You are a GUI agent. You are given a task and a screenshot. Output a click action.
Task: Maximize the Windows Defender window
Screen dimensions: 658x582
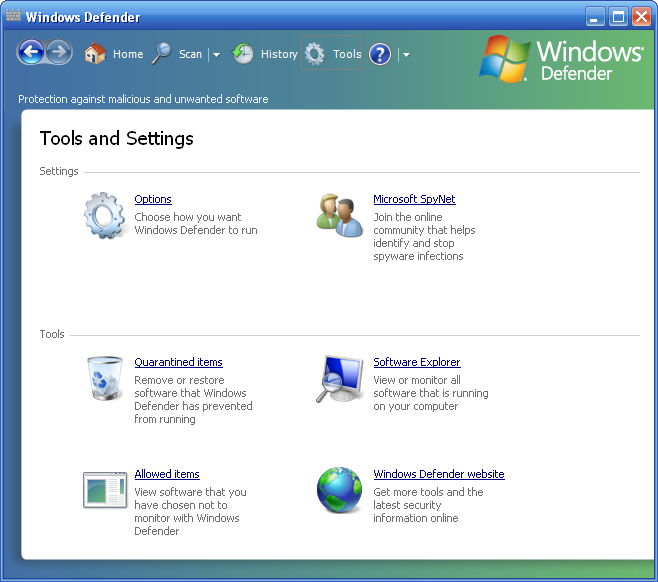[618, 17]
